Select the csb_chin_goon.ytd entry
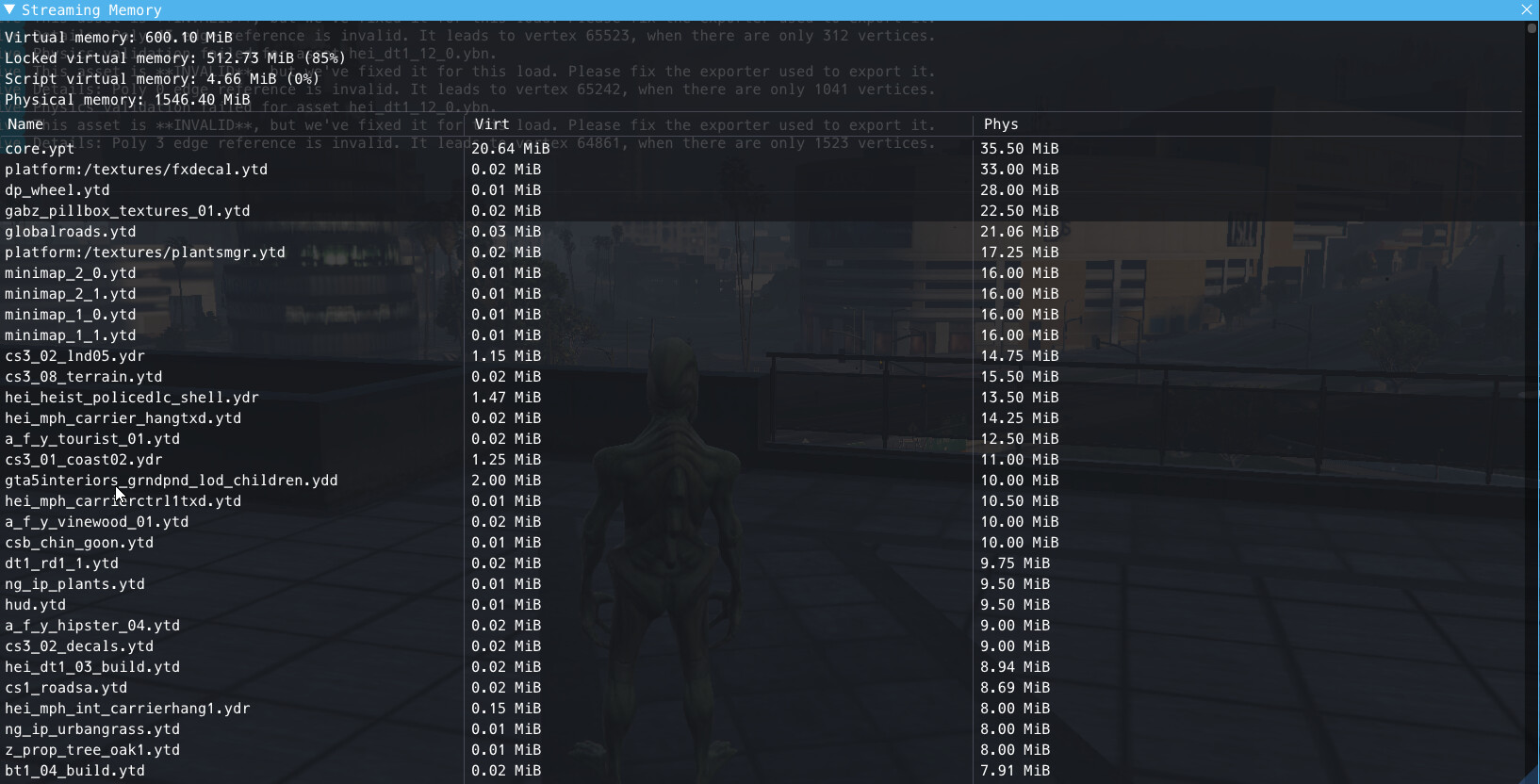Screen dimensions: 1540x784 pyautogui.click(x=79, y=543)
